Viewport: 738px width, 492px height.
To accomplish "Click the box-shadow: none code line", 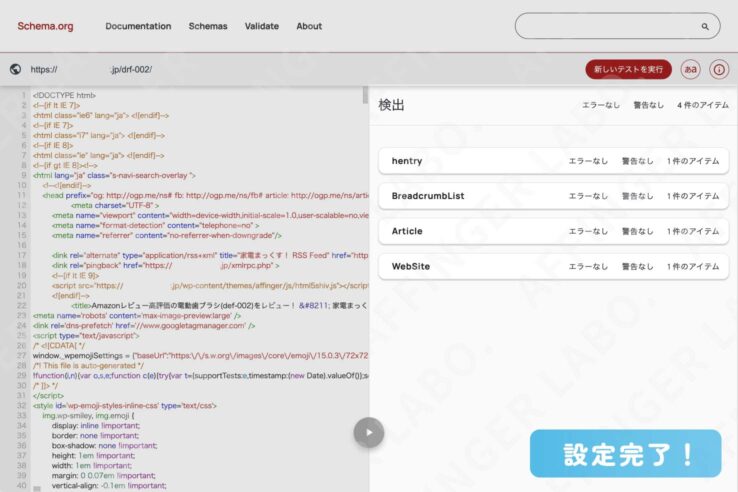I will [104, 445].
